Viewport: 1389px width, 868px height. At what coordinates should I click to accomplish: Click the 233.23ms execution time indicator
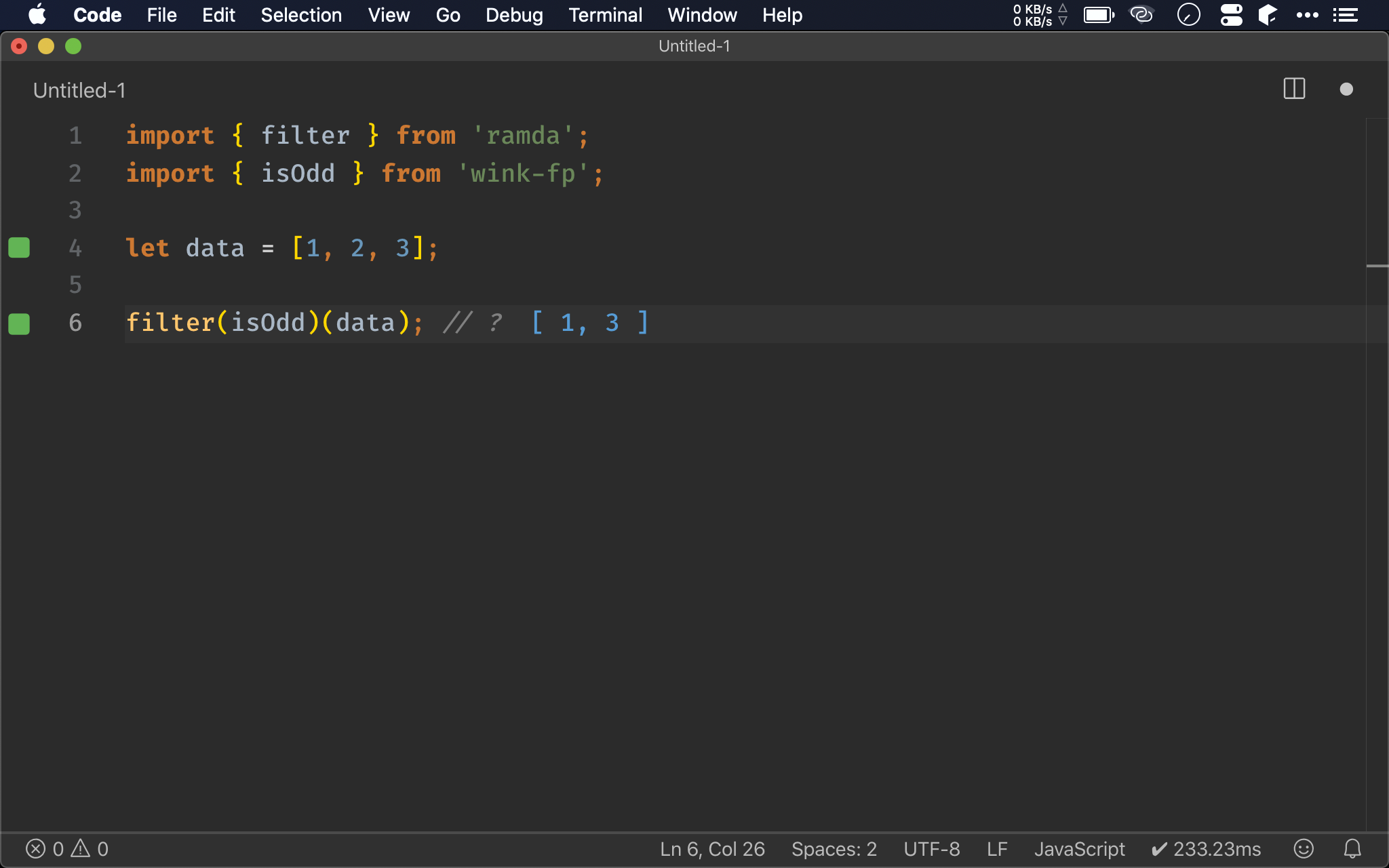[1206, 849]
